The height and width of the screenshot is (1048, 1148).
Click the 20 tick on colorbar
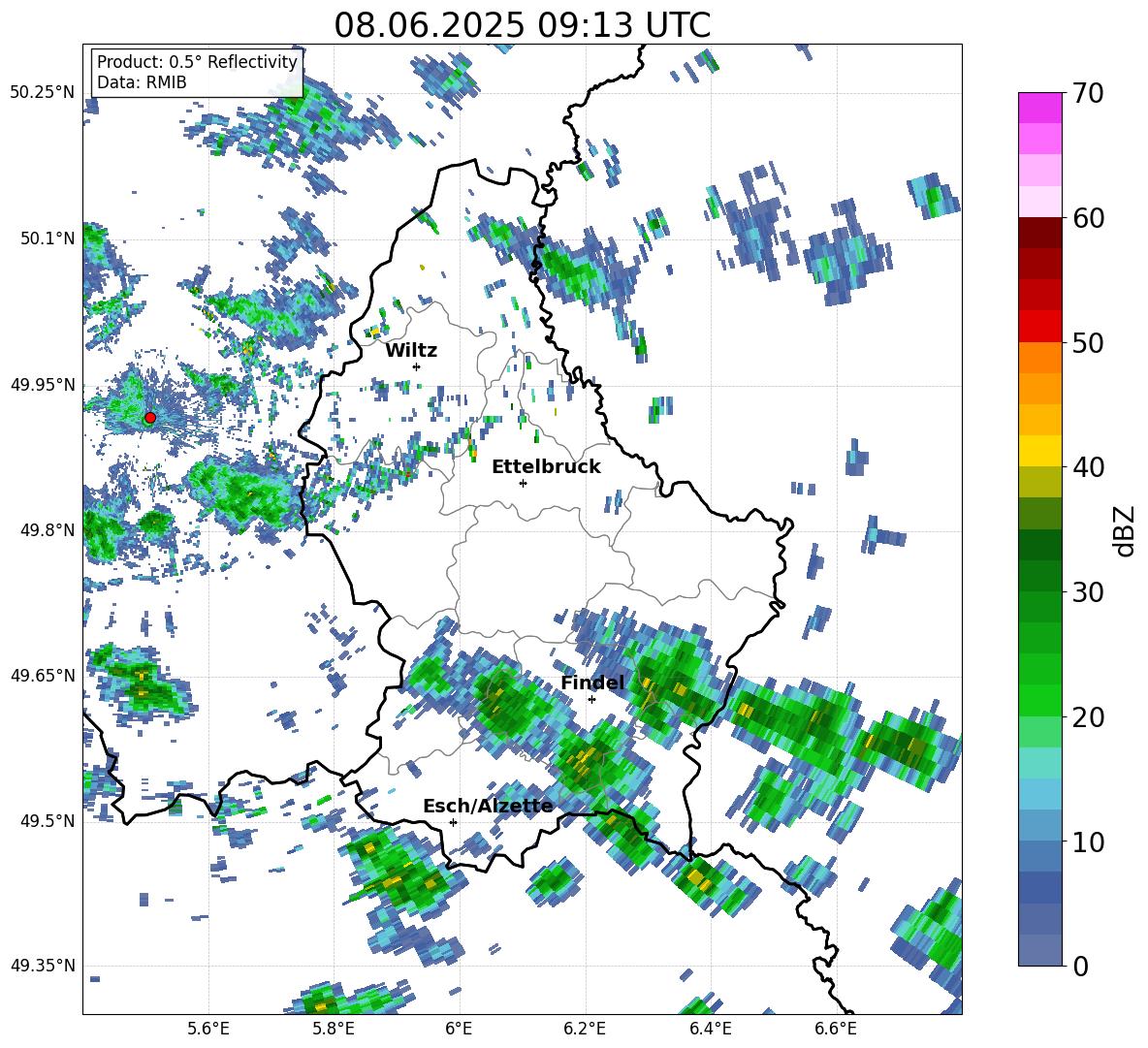1088,717
